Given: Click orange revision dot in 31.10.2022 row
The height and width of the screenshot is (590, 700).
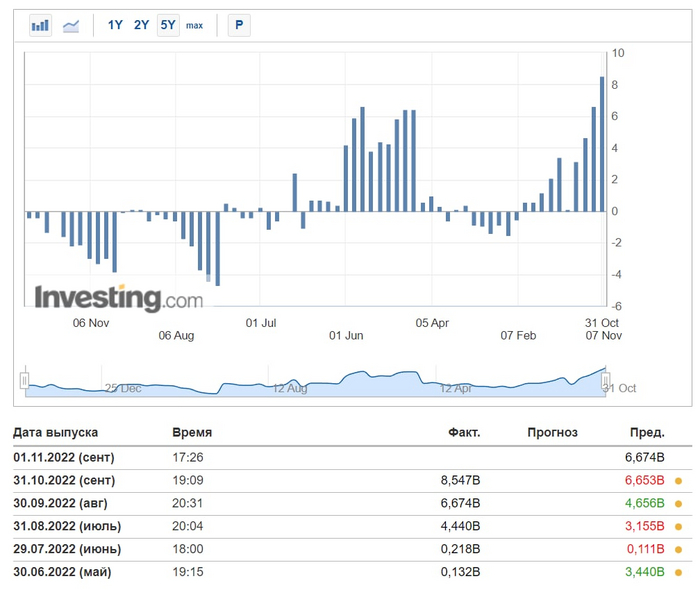Looking at the screenshot, I should 680,480.
